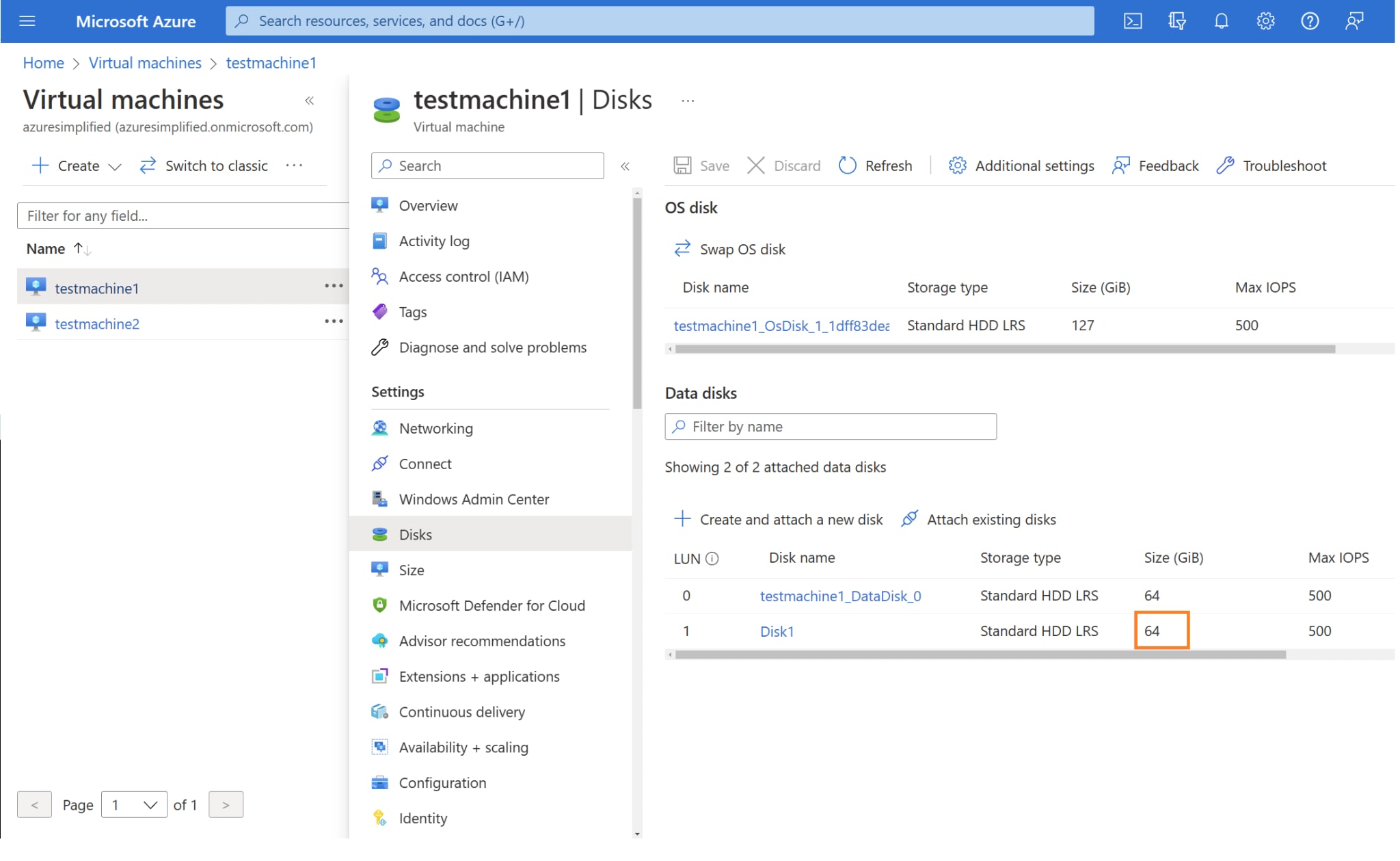1400x861 pixels.
Task: Click the Filter by name field
Action: click(830, 427)
